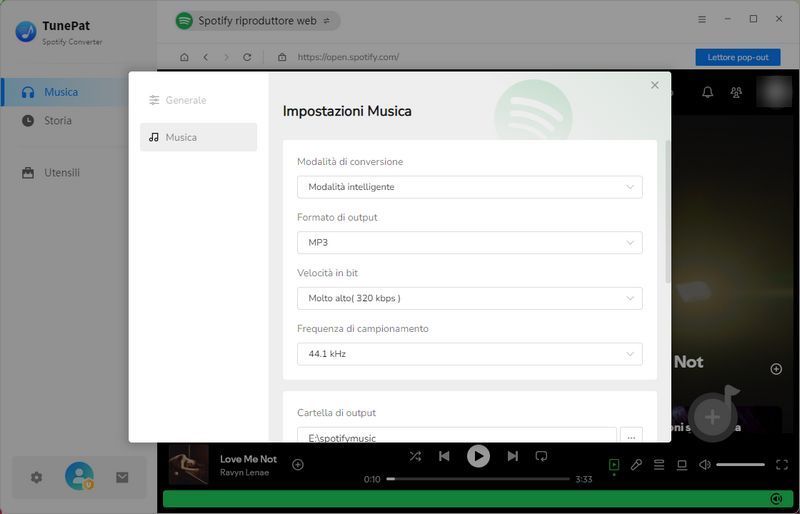Open connect to a device icon
This screenshot has height=514, width=800.
(682, 464)
